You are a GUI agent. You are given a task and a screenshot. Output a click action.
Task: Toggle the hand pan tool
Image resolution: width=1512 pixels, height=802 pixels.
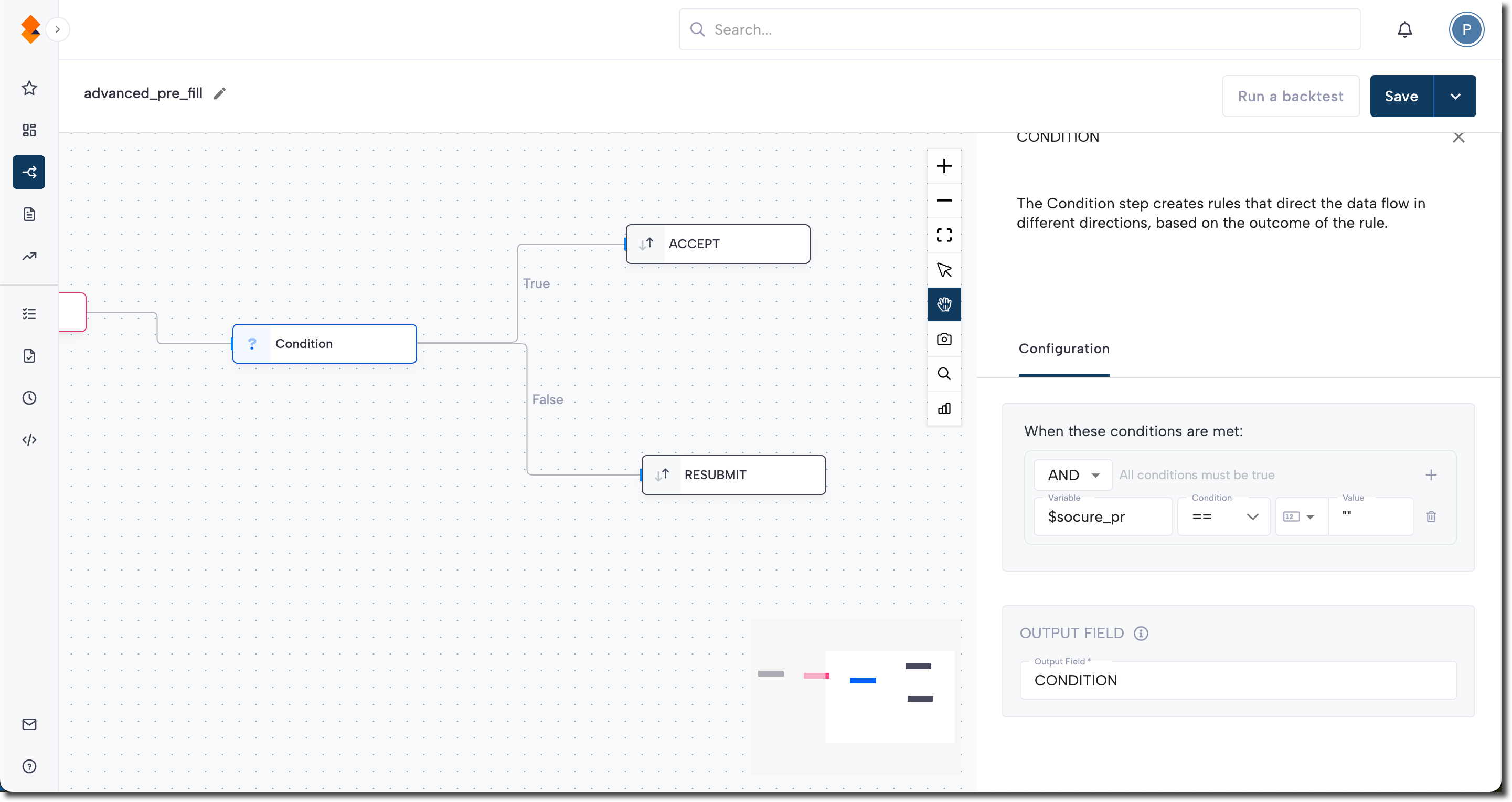[944, 304]
